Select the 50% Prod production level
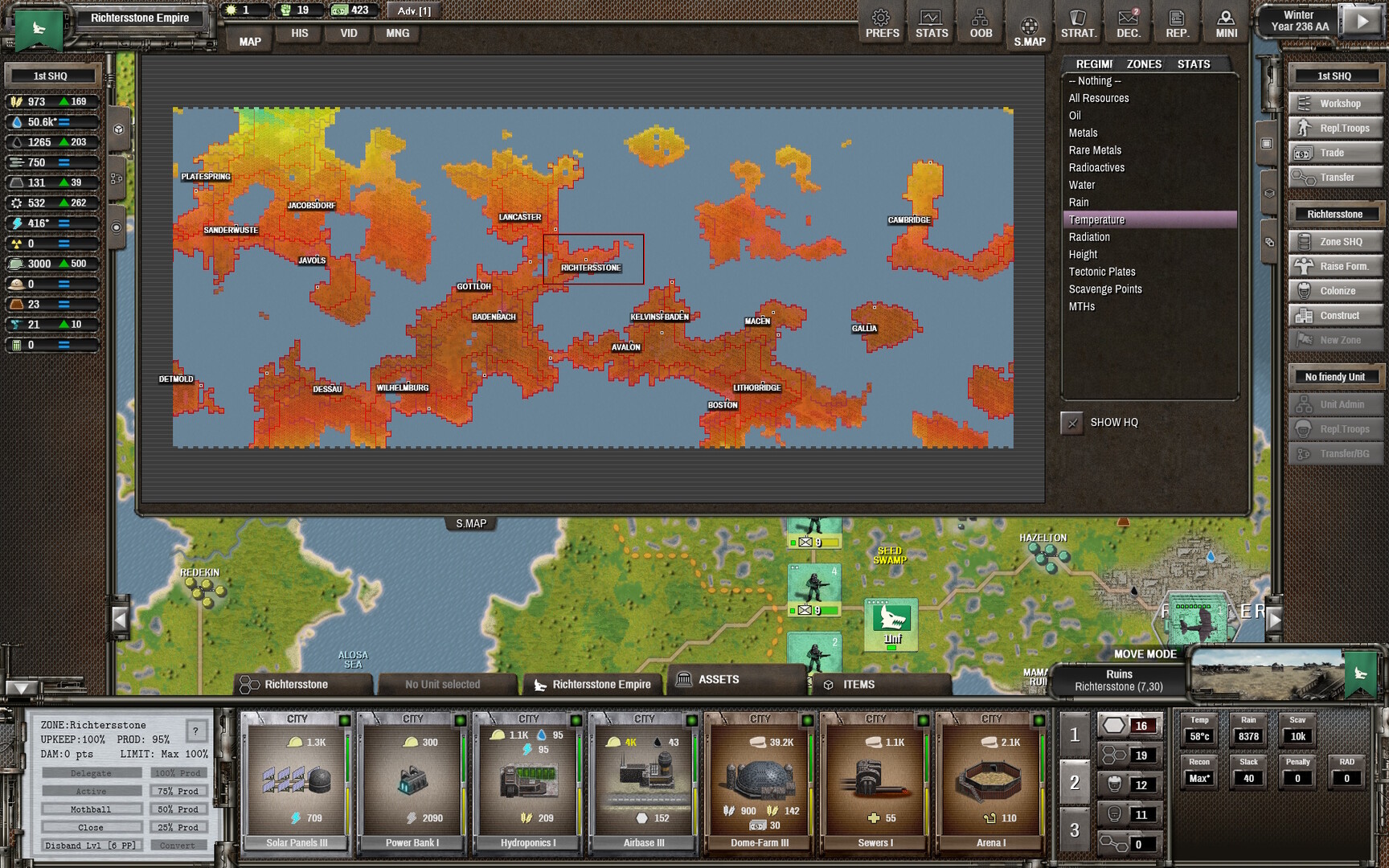The height and width of the screenshot is (868, 1389). [178, 809]
